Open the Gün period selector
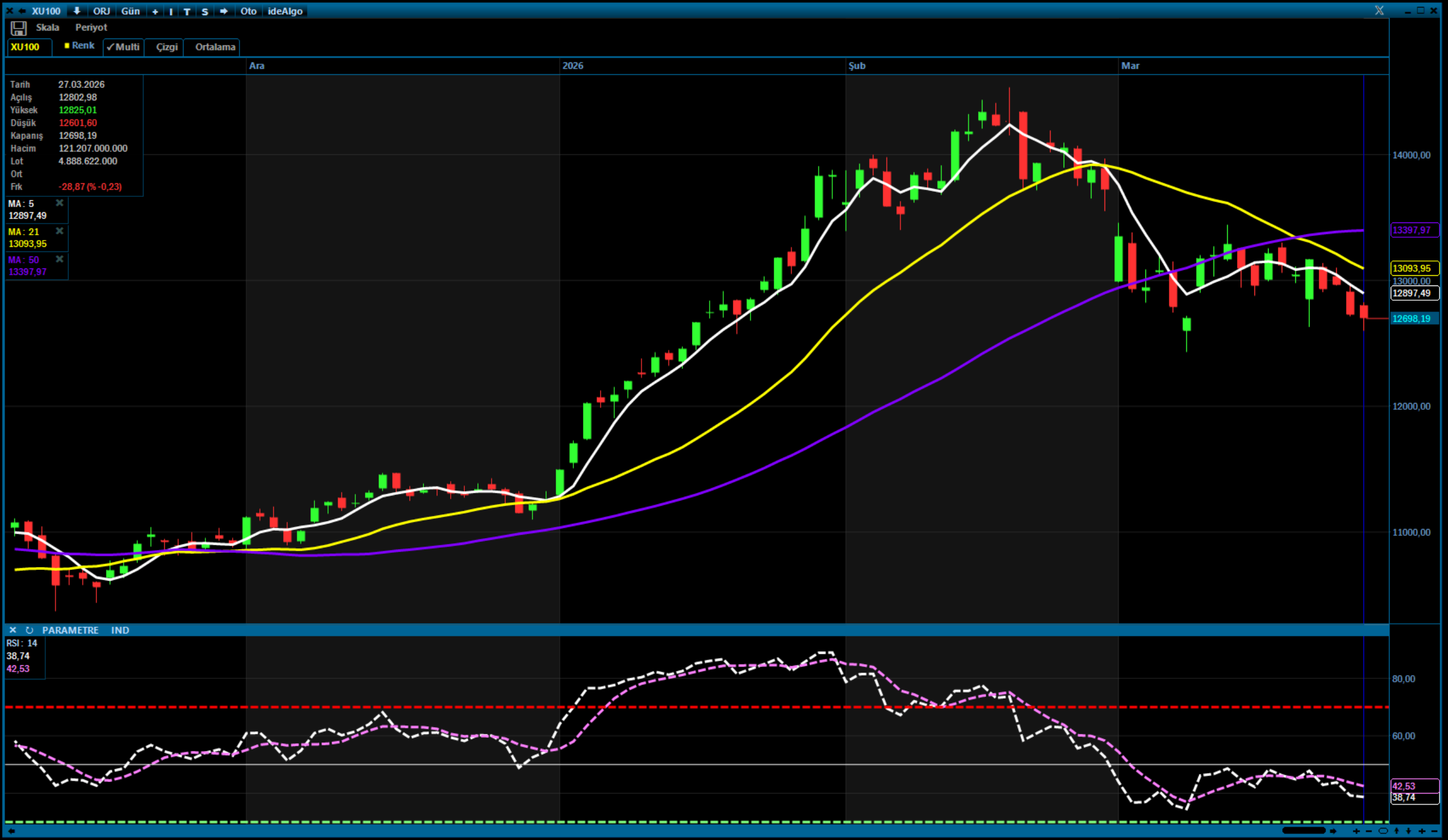This screenshot has width=1448, height=840. [x=131, y=11]
